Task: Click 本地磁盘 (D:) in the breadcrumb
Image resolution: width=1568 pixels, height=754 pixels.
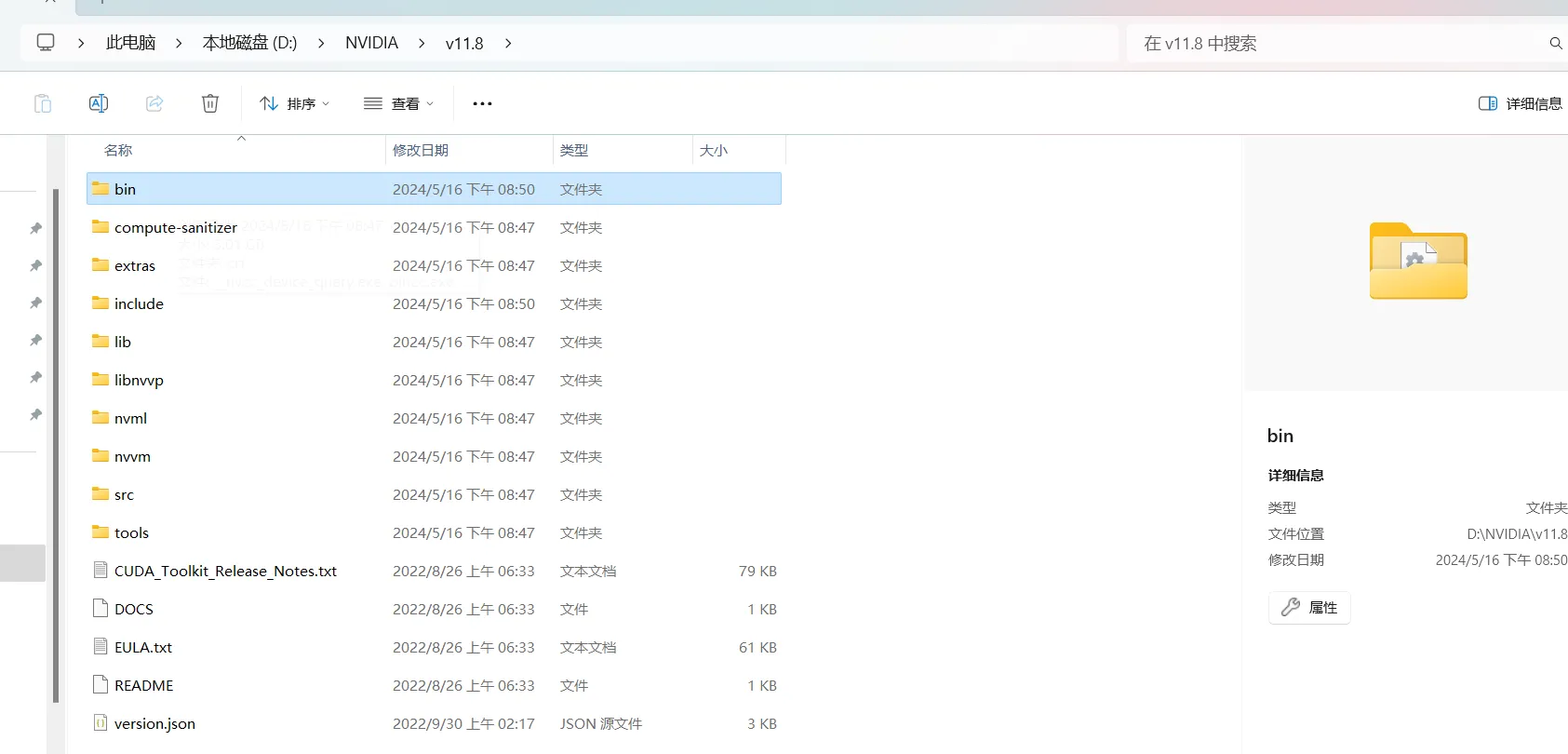Action: [249, 43]
